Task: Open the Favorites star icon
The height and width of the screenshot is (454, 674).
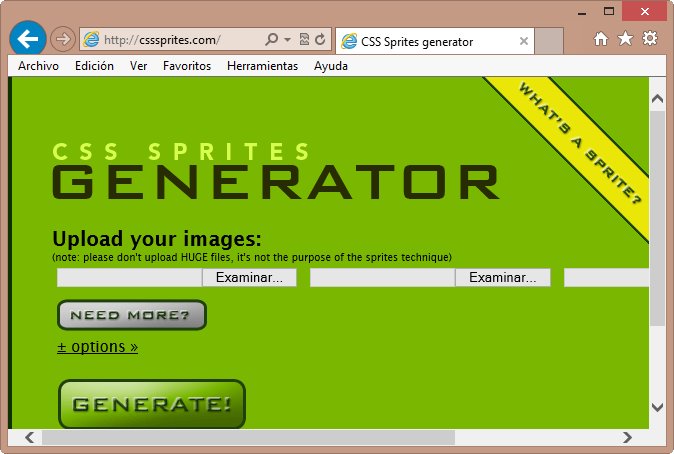Action: [625, 39]
